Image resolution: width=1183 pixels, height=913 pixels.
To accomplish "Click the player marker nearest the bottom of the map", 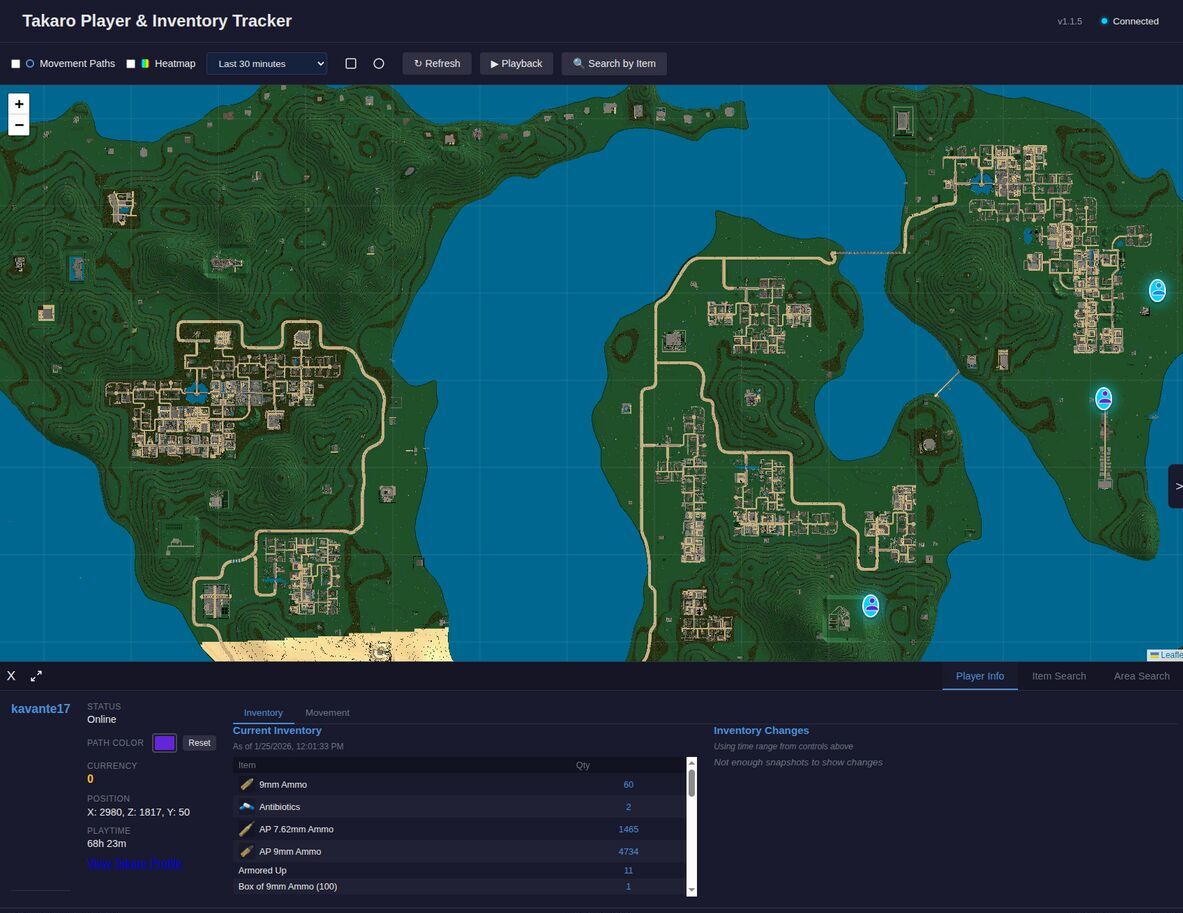I will (871, 605).
